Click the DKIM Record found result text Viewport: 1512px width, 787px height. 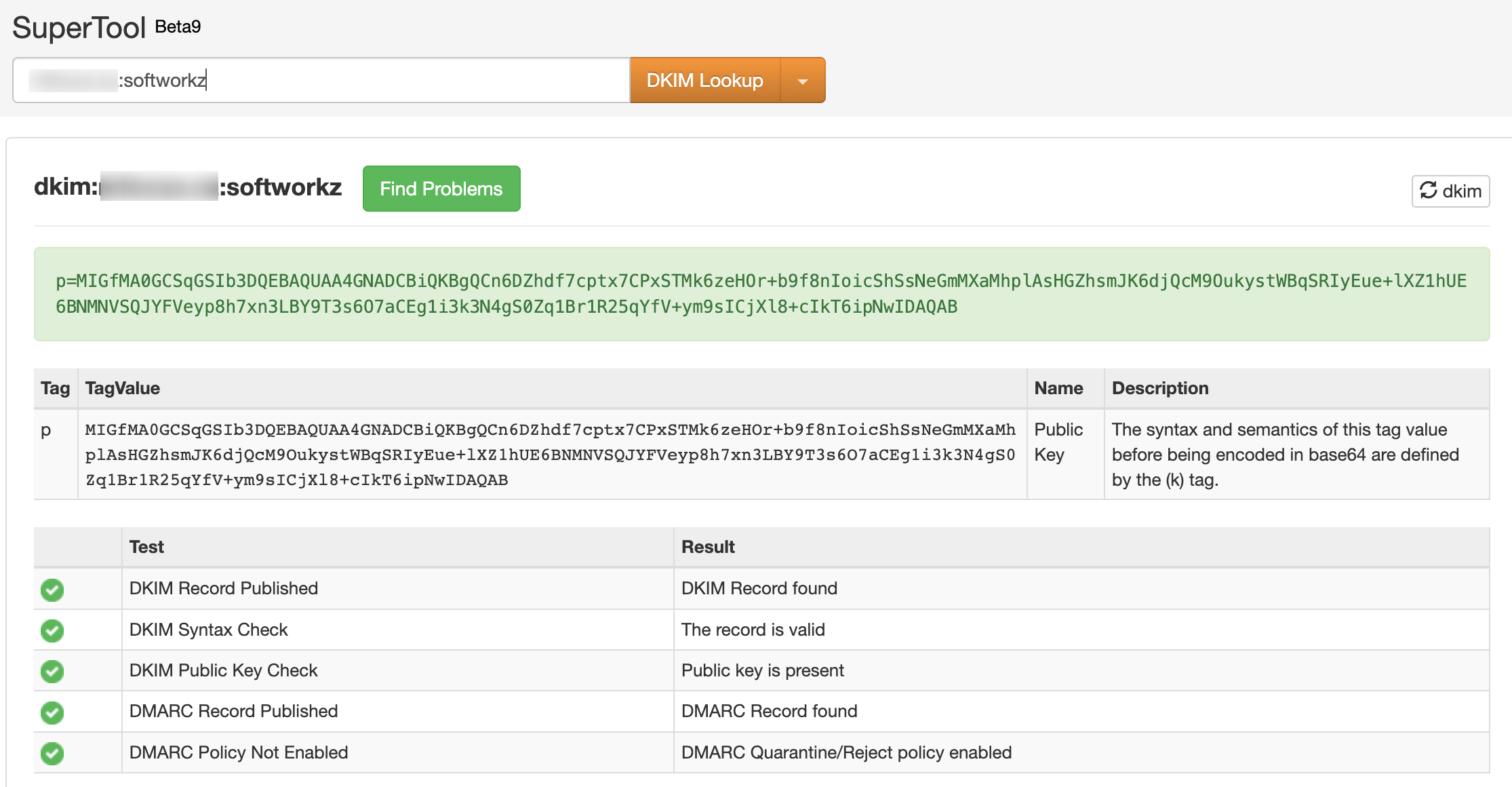tap(759, 588)
